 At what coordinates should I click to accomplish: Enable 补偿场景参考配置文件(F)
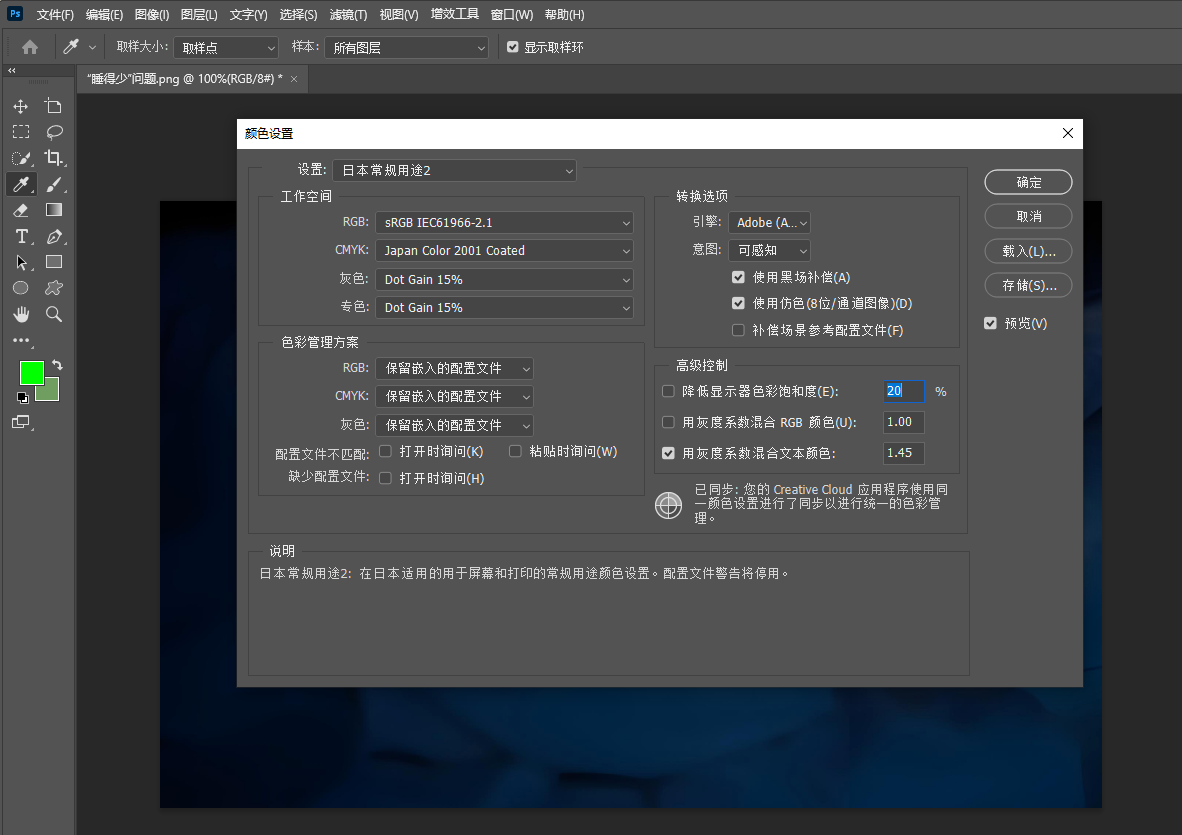(x=738, y=330)
